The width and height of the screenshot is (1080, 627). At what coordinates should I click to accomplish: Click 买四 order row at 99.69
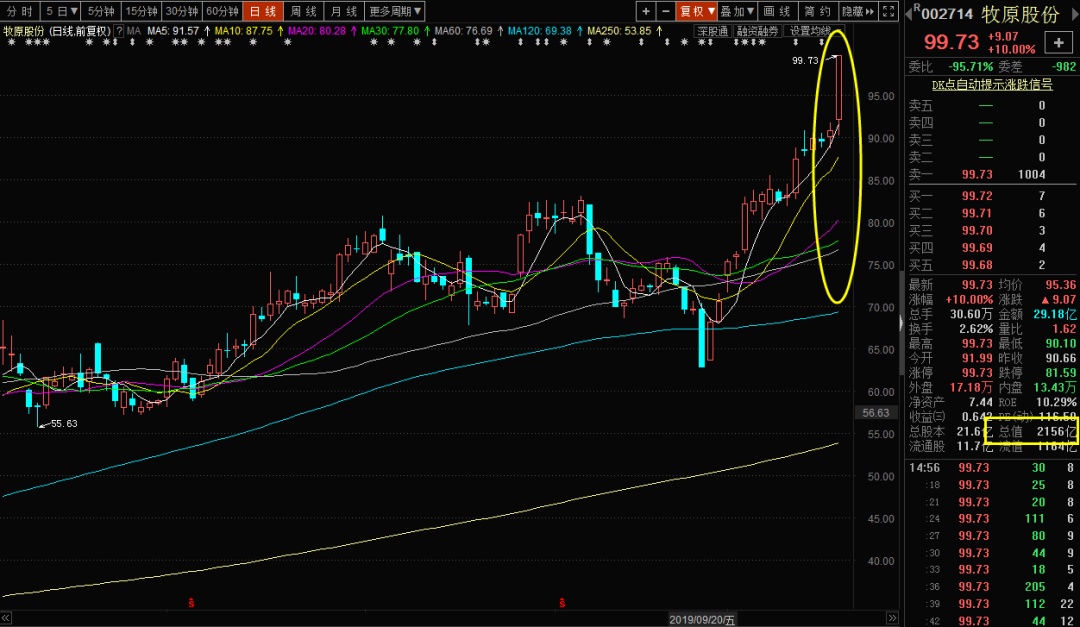point(992,248)
